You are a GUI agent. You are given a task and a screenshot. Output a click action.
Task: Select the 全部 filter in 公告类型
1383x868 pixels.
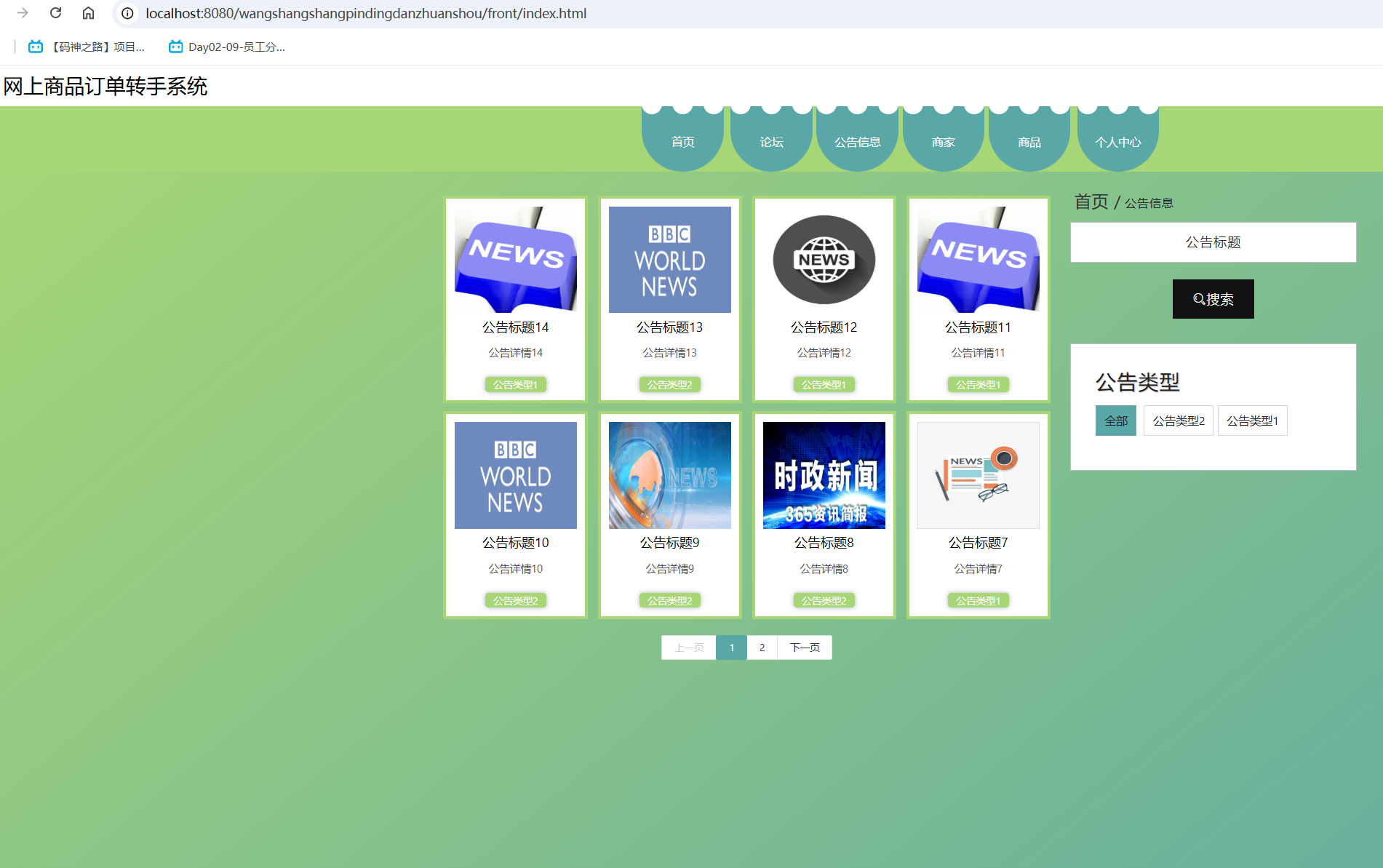coord(1116,421)
